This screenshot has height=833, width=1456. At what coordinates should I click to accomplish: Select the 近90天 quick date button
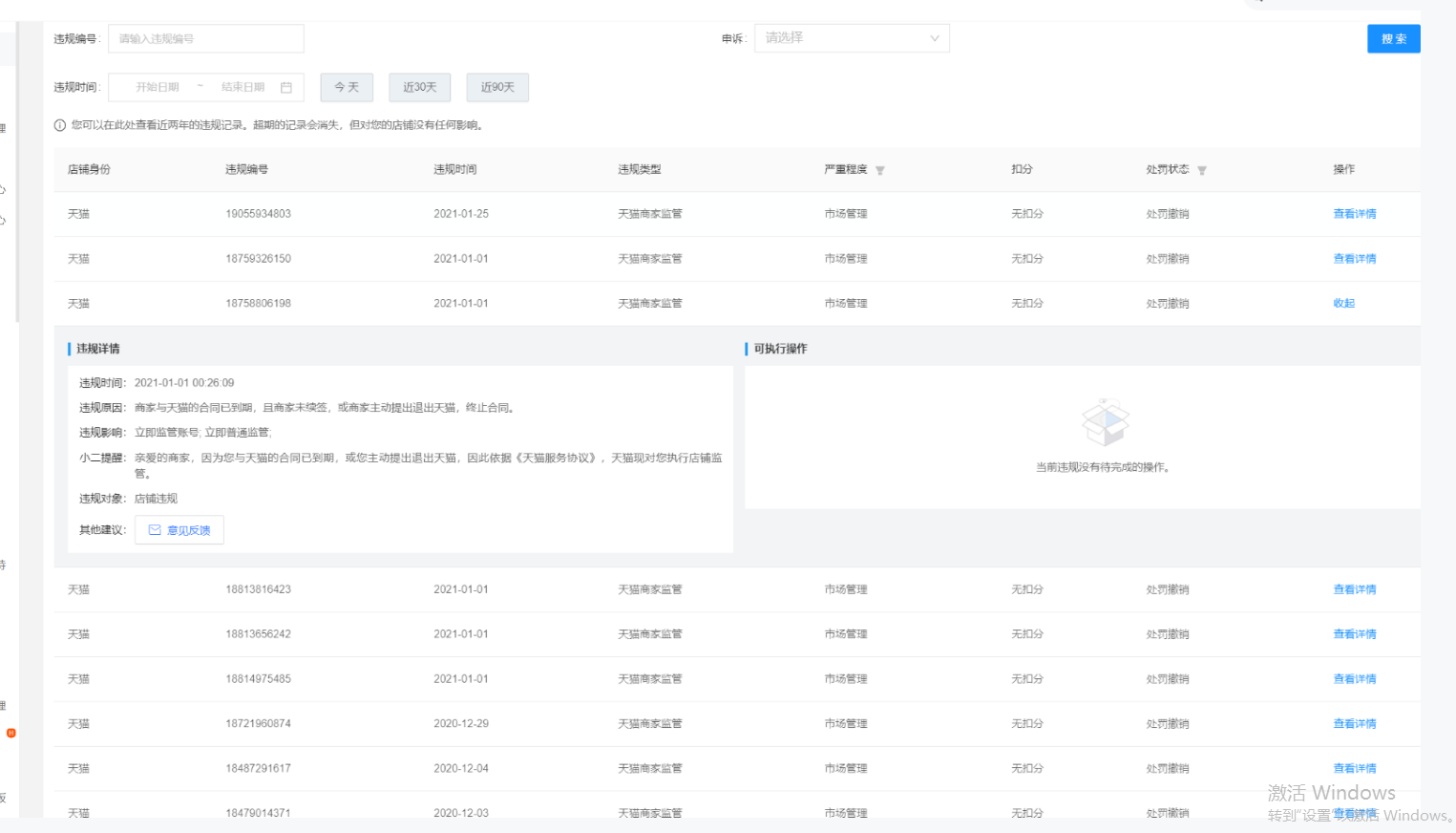497,87
